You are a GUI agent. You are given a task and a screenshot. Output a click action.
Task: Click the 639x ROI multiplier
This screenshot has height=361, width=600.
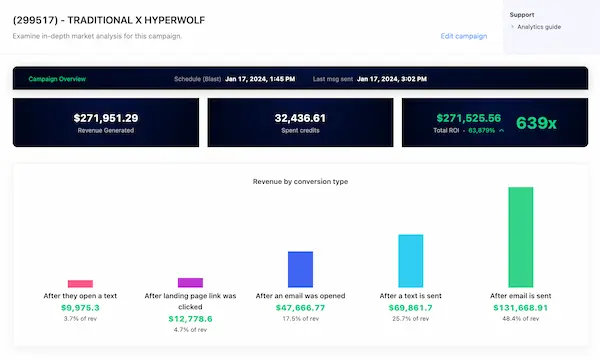(x=536, y=123)
